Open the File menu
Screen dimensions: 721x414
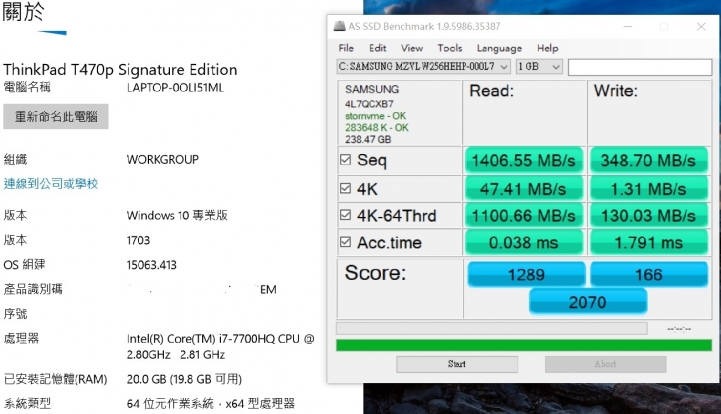click(346, 48)
